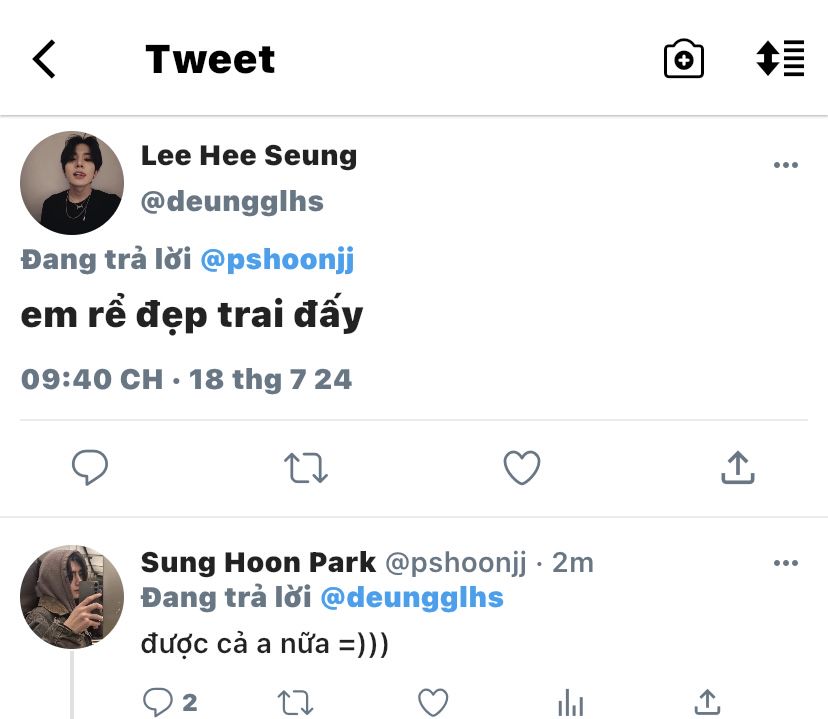The height and width of the screenshot is (719, 828).
Task: Open the @deungglhs mention in the reply
Action: (411, 598)
